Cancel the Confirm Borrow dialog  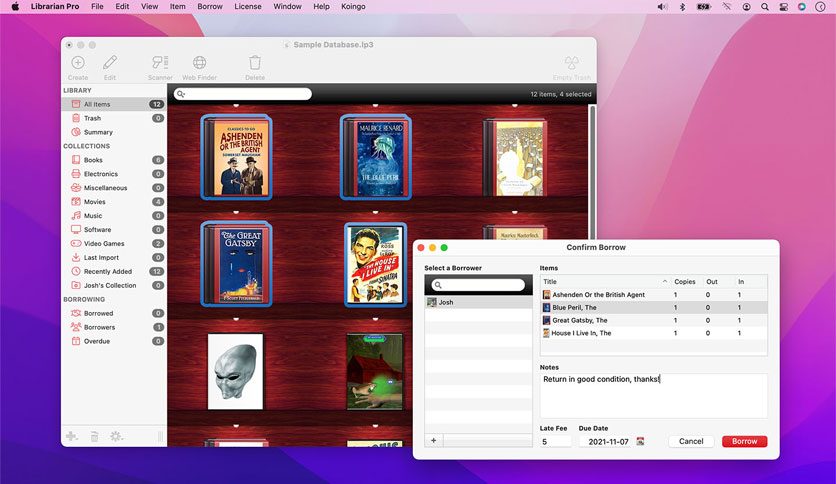[691, 441]
